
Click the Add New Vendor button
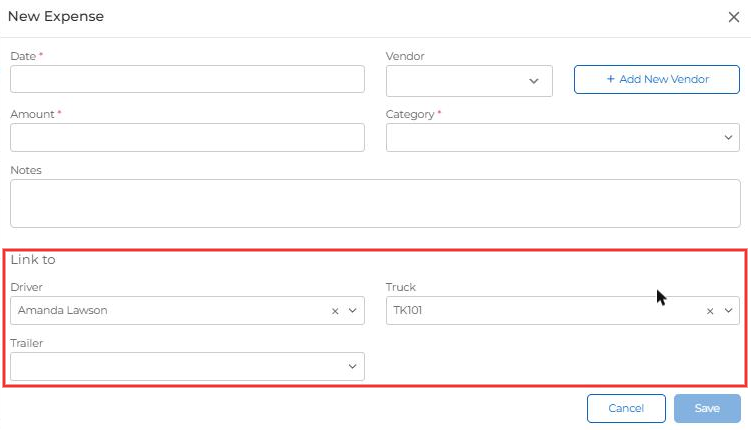coord(657,79)
